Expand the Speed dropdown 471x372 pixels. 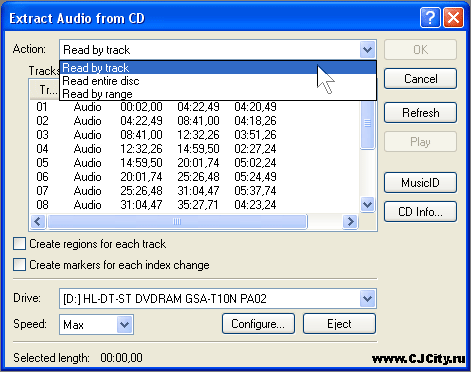124,324
